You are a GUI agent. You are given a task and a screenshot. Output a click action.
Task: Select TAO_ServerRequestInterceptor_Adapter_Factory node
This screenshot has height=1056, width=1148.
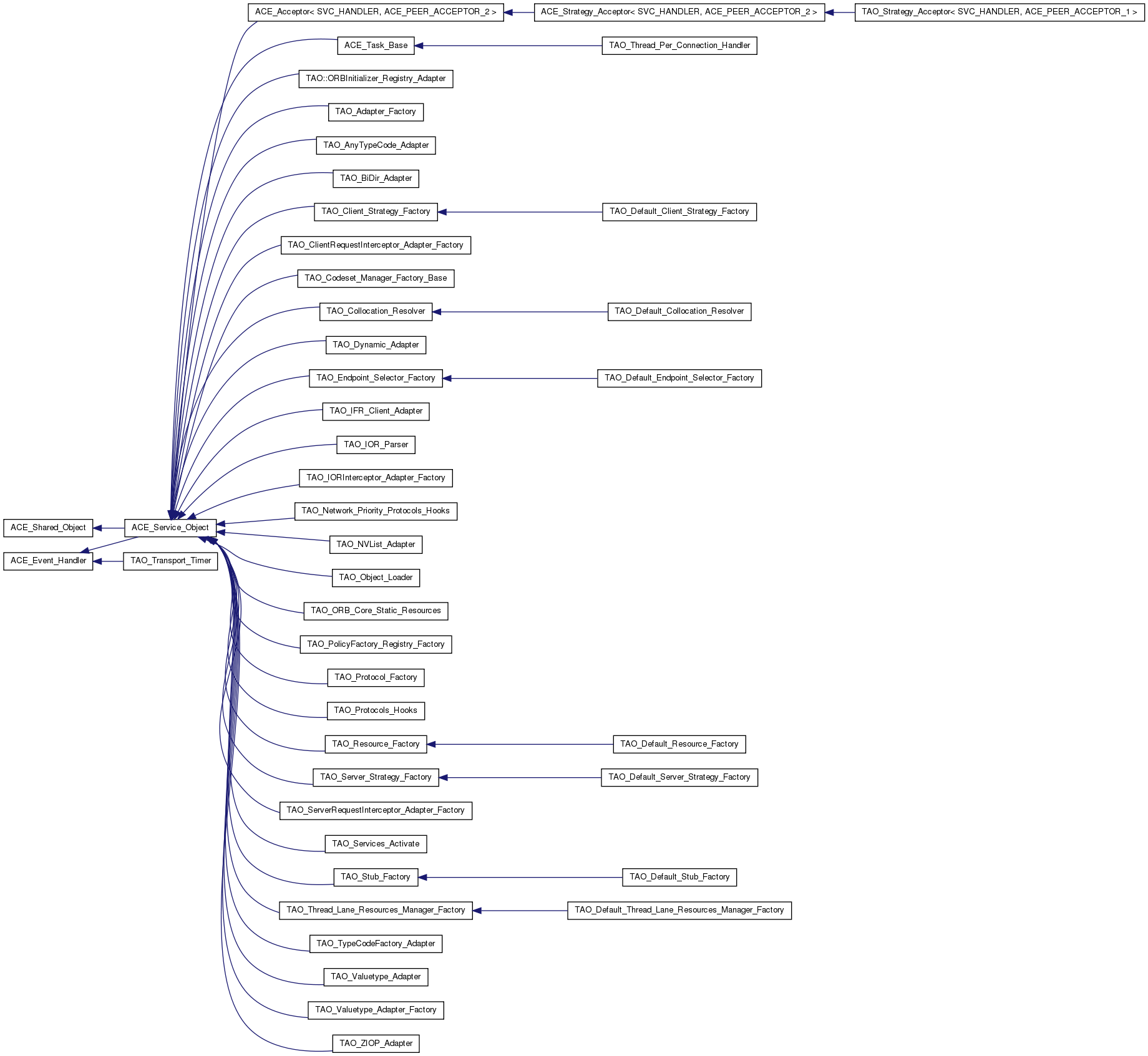[x=376, y=810]
